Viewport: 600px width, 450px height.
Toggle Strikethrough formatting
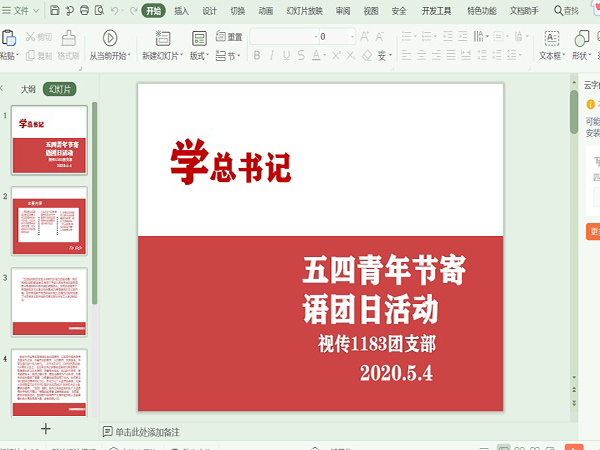pyautogui.click(x=301, y=56)
